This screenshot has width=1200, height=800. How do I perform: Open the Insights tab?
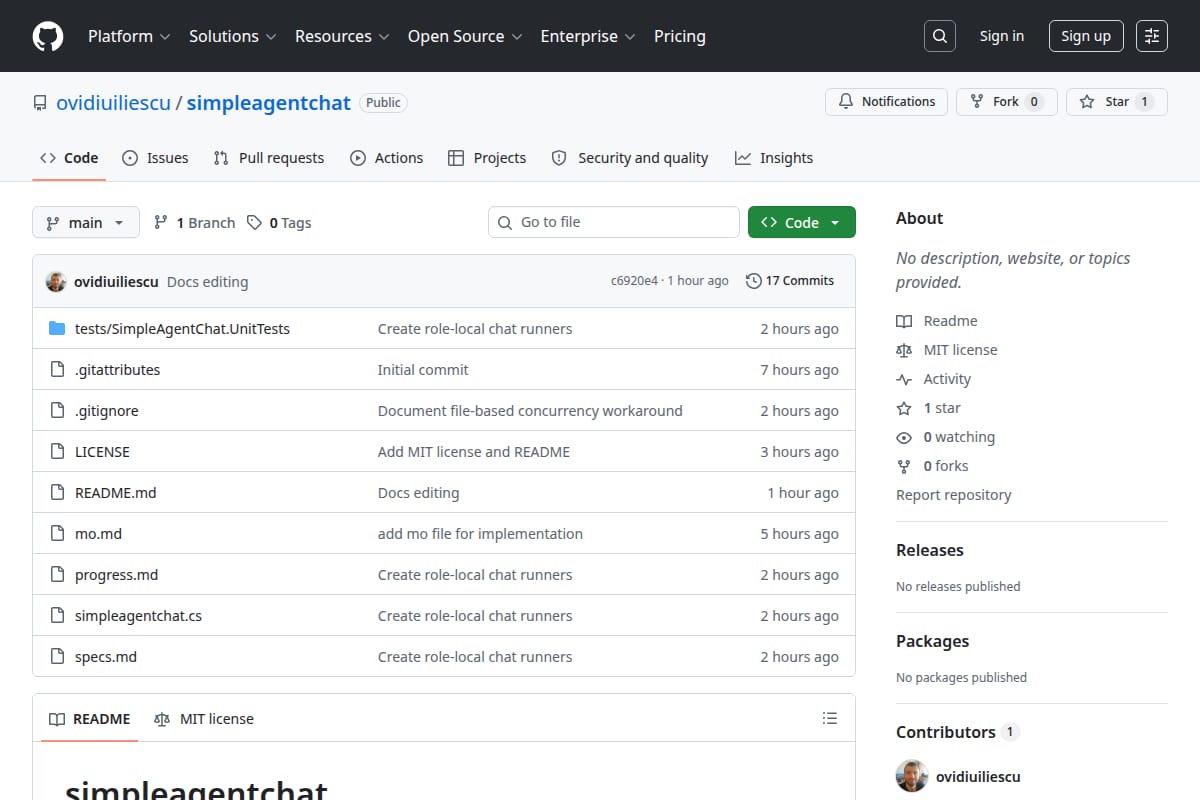pos(774,158)
